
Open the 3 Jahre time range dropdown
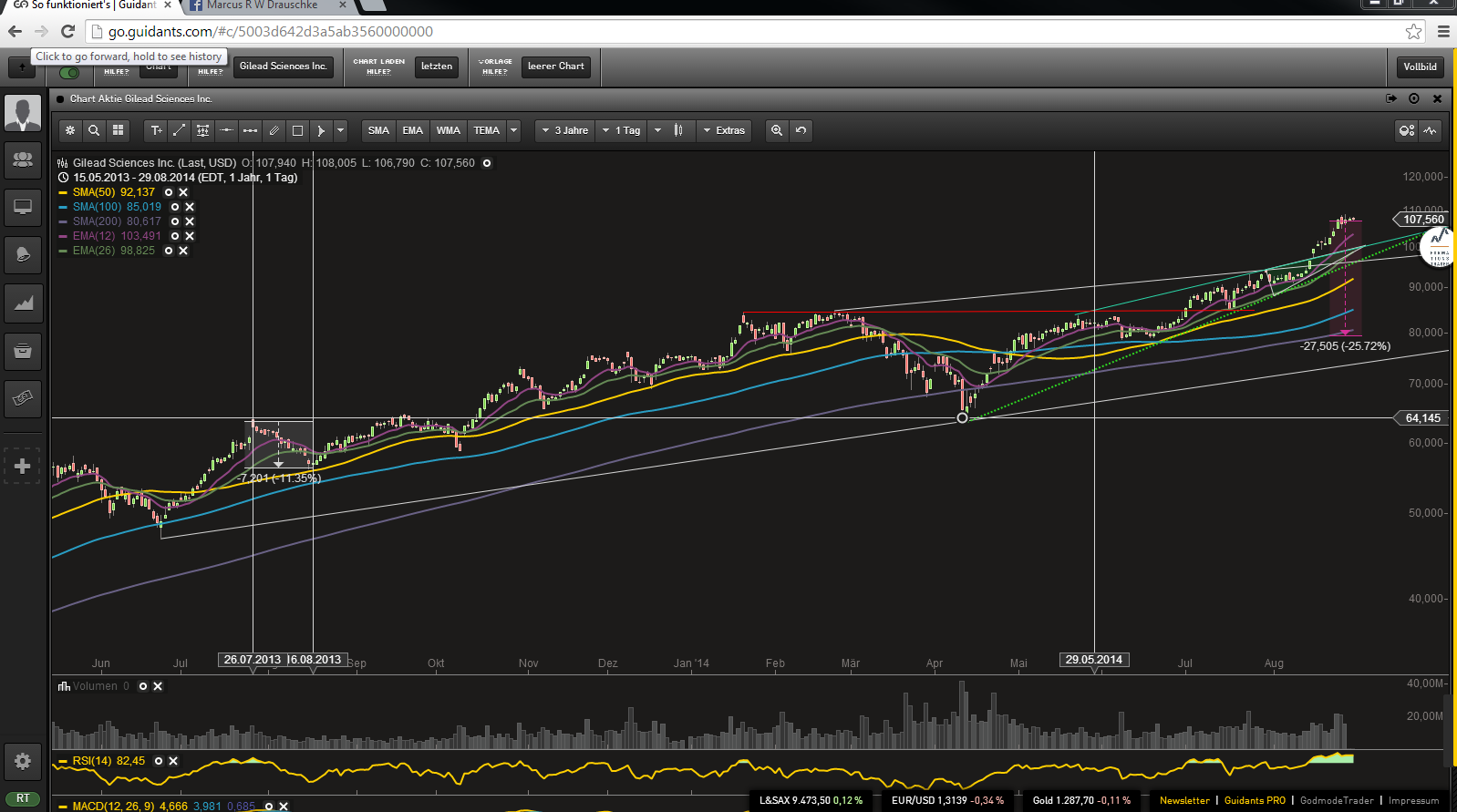pos(565,130)
